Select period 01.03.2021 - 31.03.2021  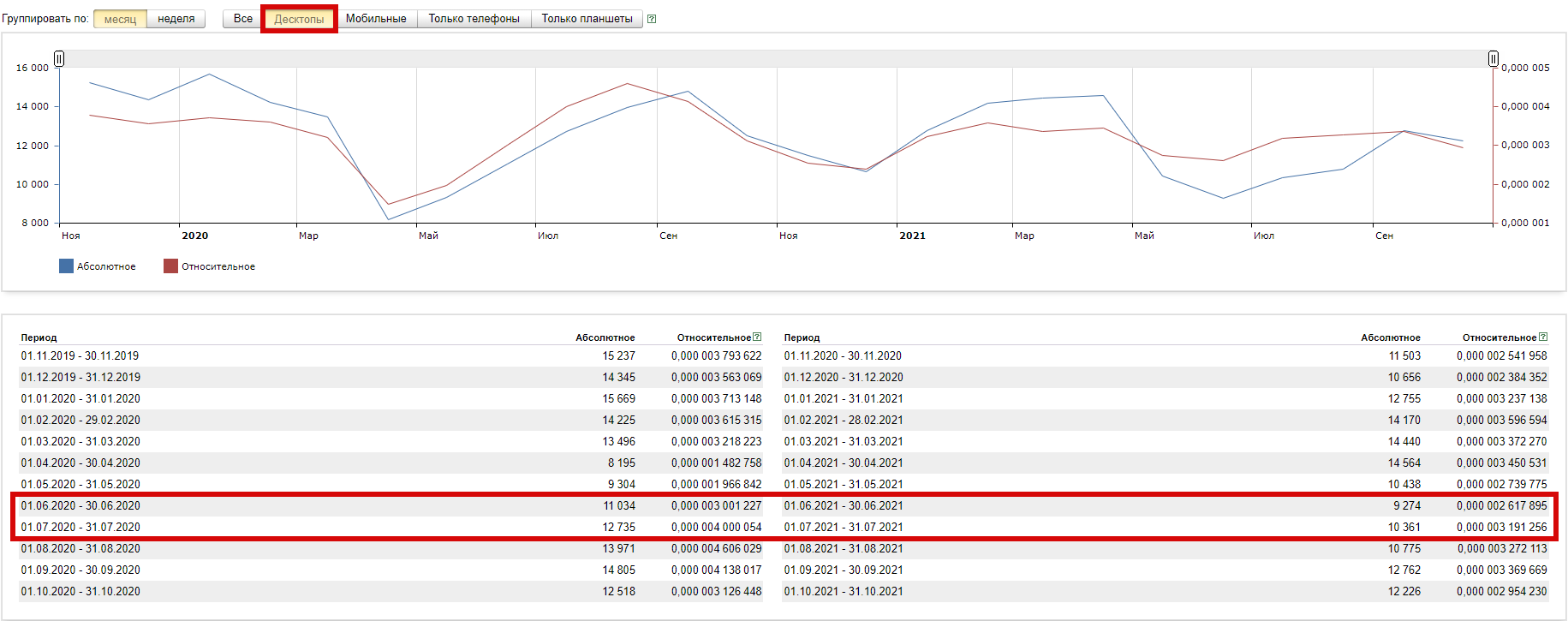pos(844,441)
